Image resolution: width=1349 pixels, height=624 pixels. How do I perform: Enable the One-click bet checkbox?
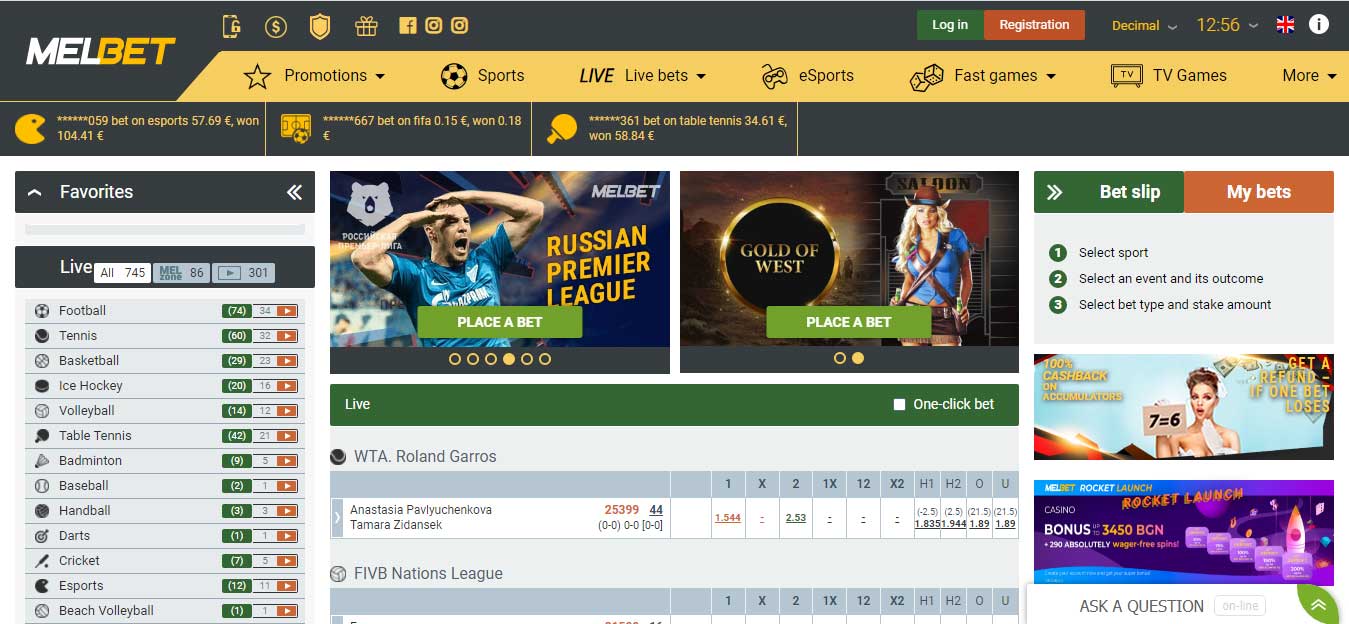click(x=899, y=404)
